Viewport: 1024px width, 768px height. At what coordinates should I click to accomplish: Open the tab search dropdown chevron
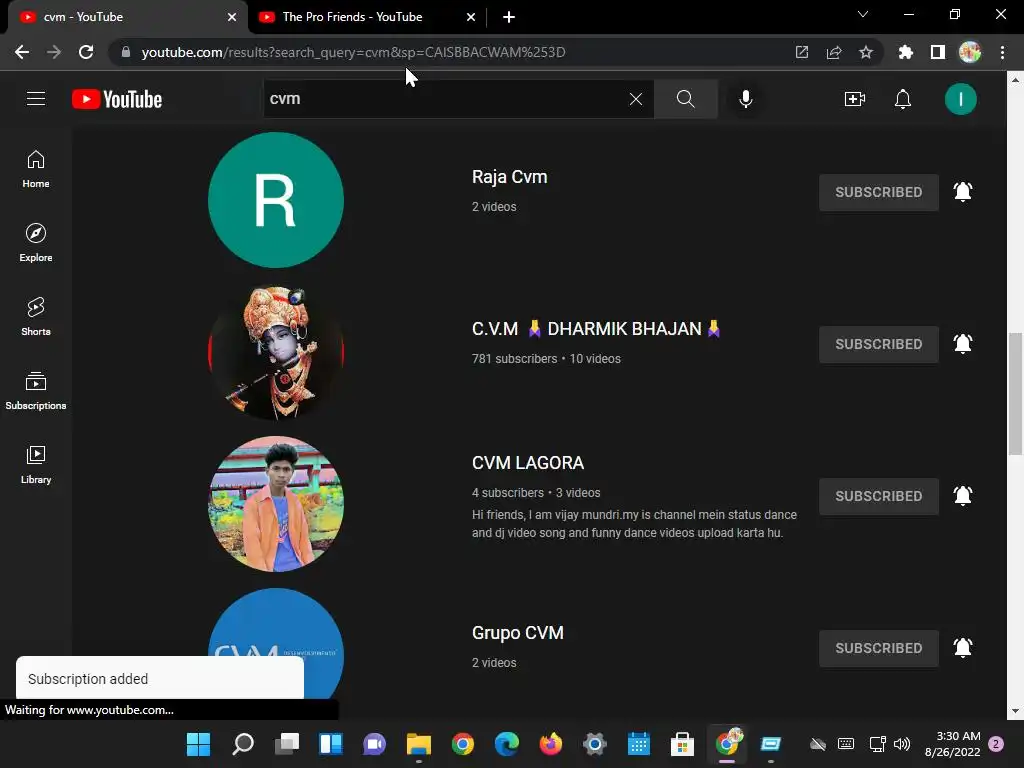point(863,14)
